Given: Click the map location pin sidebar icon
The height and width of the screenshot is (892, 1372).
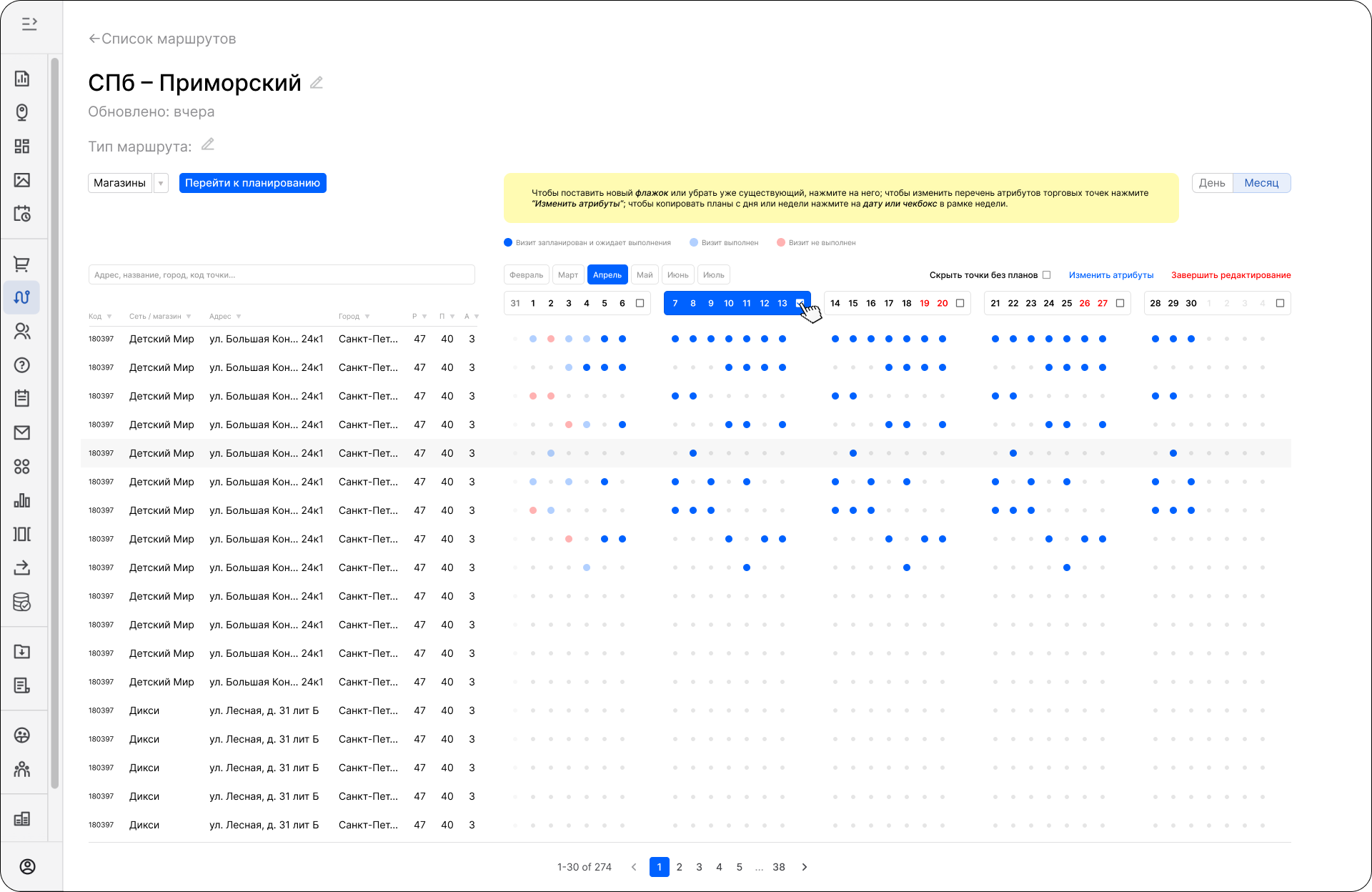Looking at the screenshot, I should click(x=21, y=112).
